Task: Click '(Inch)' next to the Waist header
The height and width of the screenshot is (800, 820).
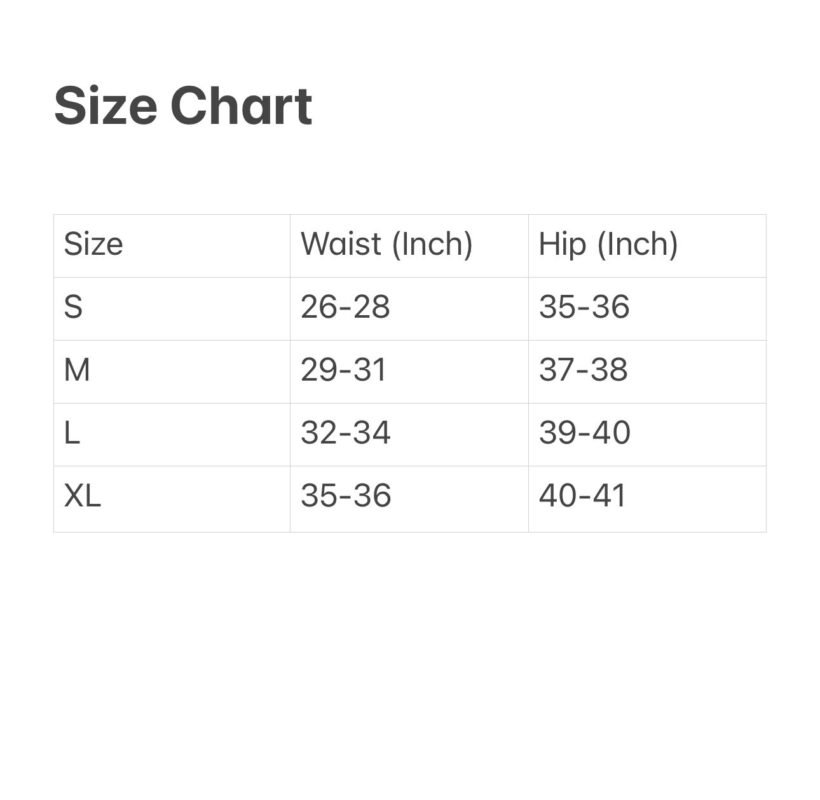Action: coord(430,244)
